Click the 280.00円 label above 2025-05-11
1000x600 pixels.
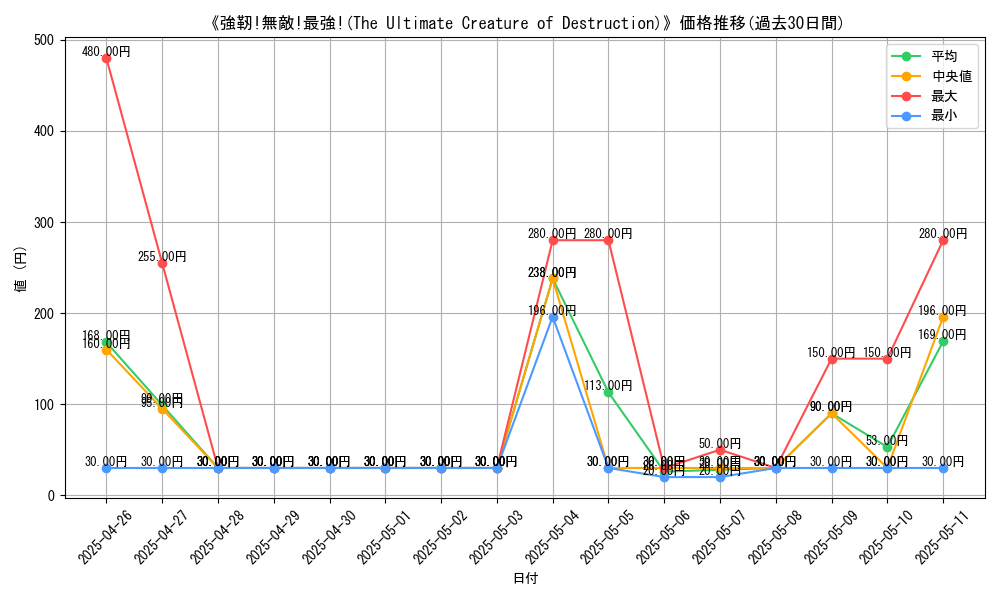[943, 234]
